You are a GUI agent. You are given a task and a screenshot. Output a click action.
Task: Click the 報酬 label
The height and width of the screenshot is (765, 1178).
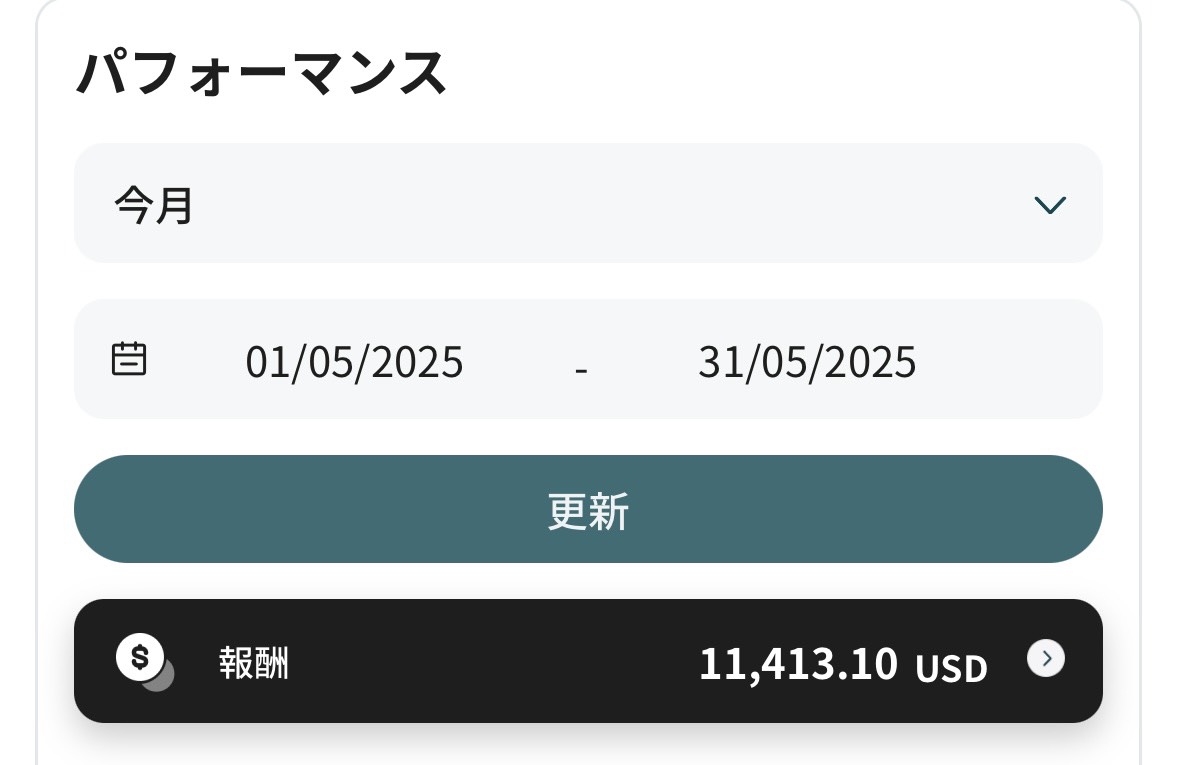tap(254, 663)
